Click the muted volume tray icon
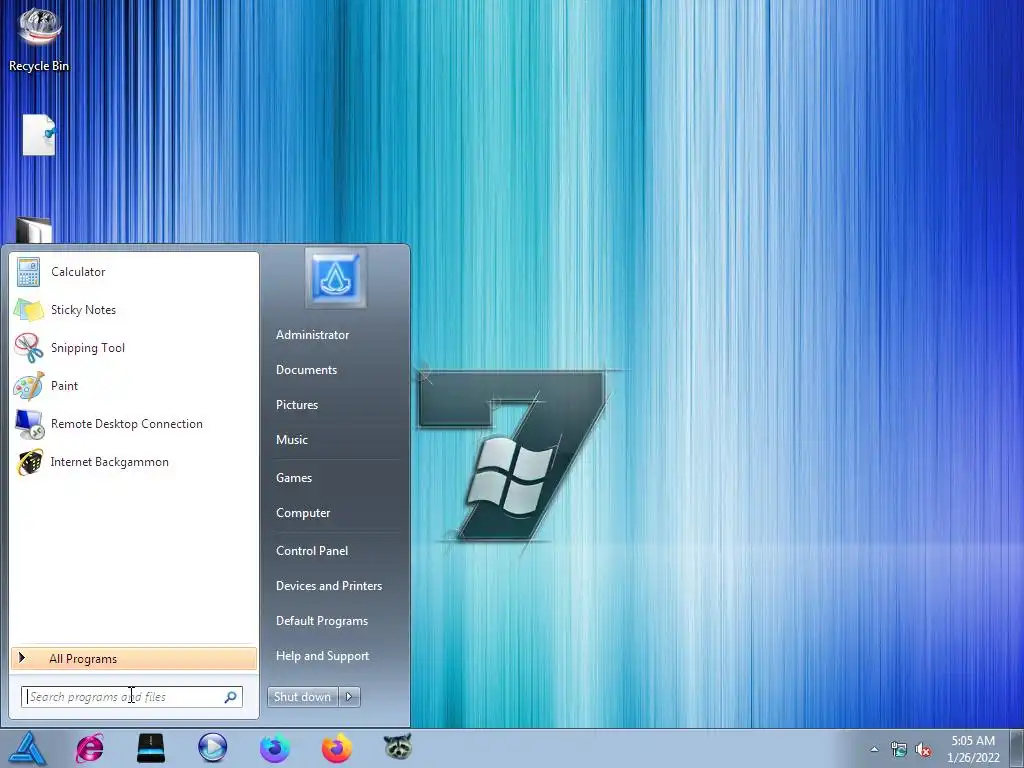Image resolution: width=1024 pixels, height=768 pixels. click(x=923, y=750)
